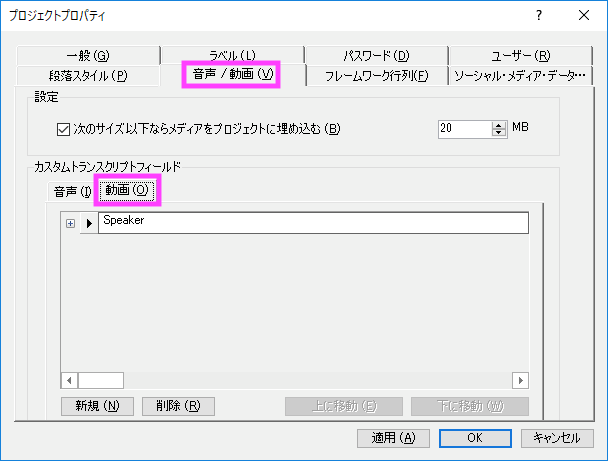Open the パスワード tab
608x461 pixels.
coord(376,55)
